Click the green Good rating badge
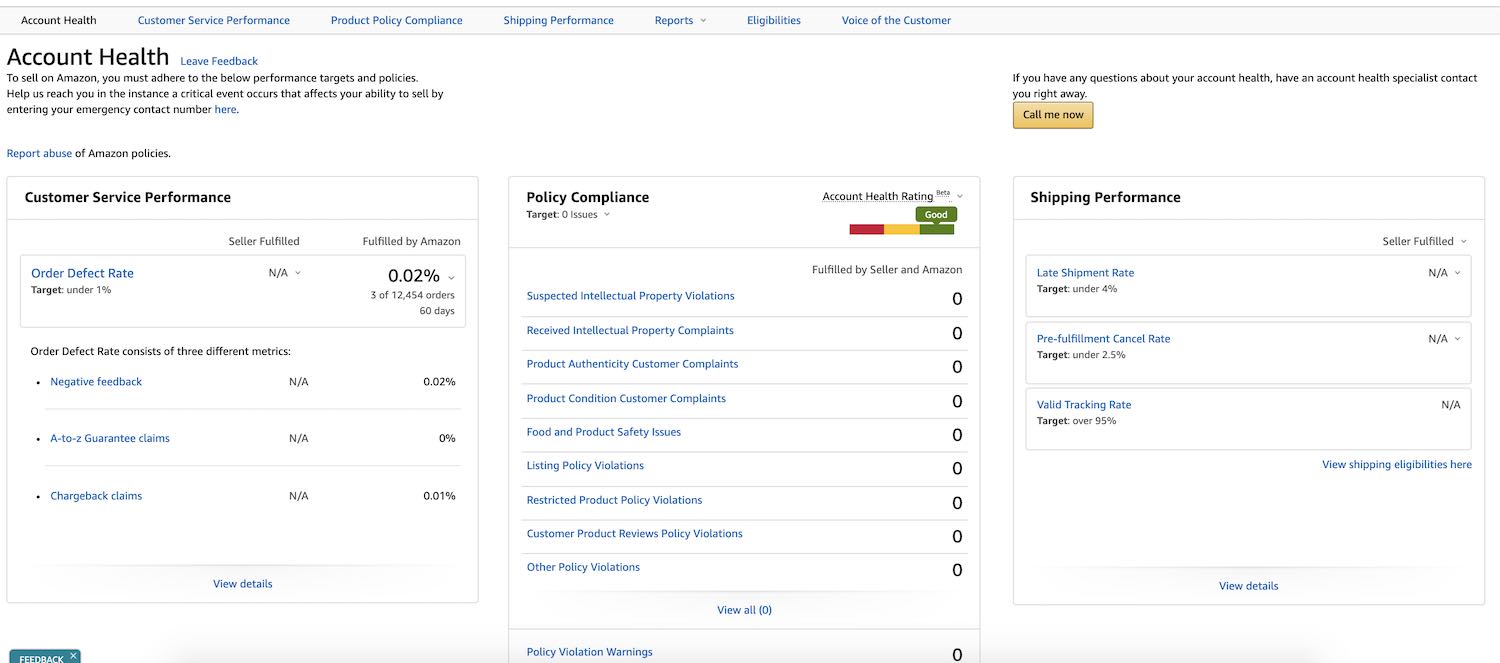This screenshot has height=663, width=1500. click(x=936, y=214)
